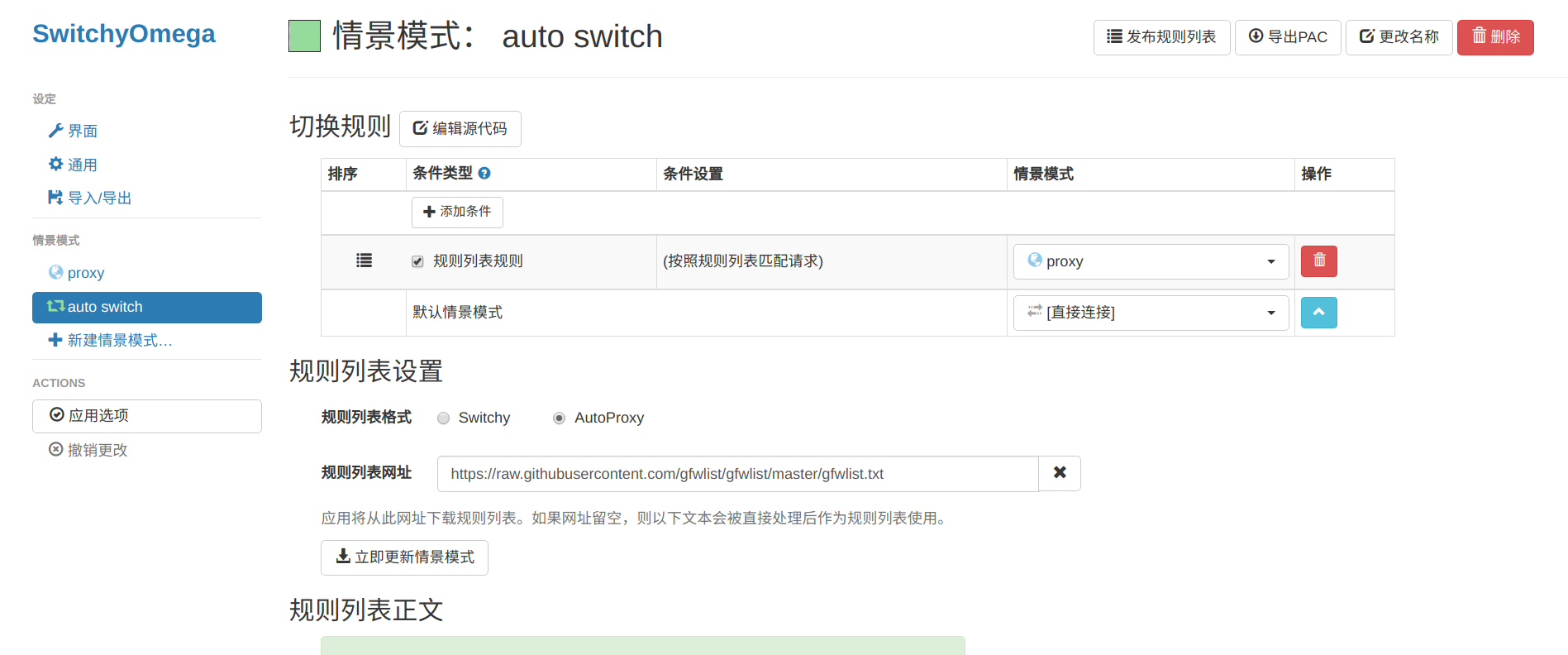Click the blue up-arrow button in the default row
The height and width of the screenshot is (655, 1568).
point(1319,313)
